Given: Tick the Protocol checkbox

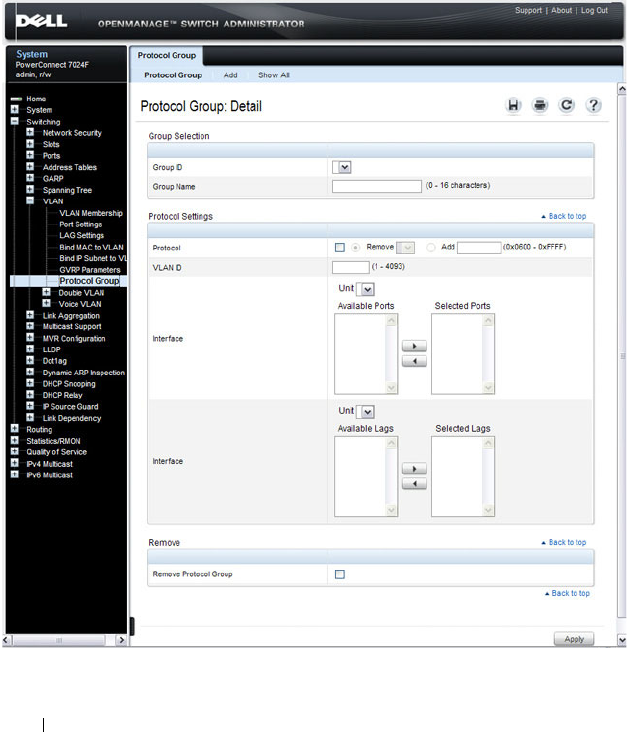Looking at the screenshot, I should [340, 247].
